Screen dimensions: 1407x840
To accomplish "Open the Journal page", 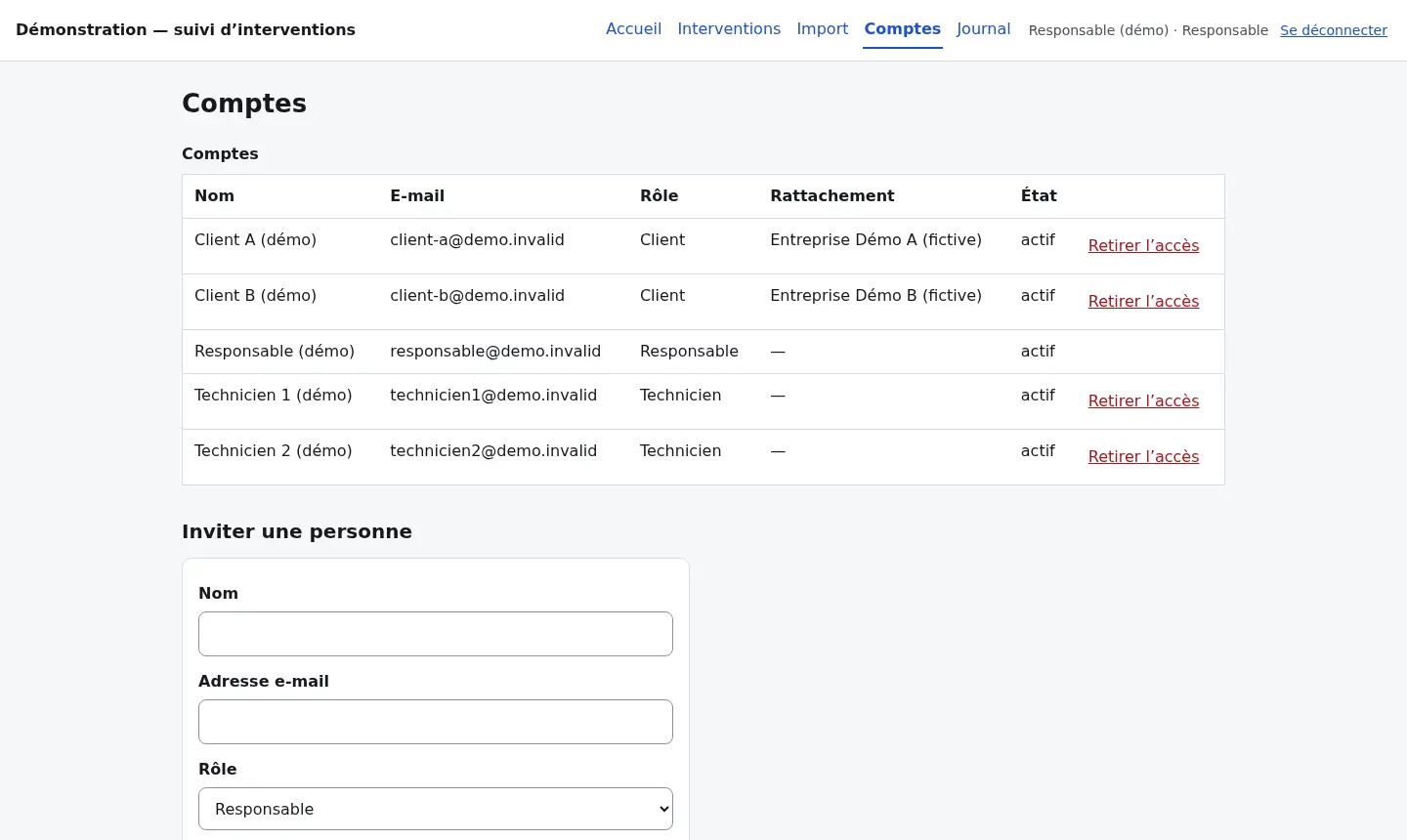I will [x=983, y=29].
